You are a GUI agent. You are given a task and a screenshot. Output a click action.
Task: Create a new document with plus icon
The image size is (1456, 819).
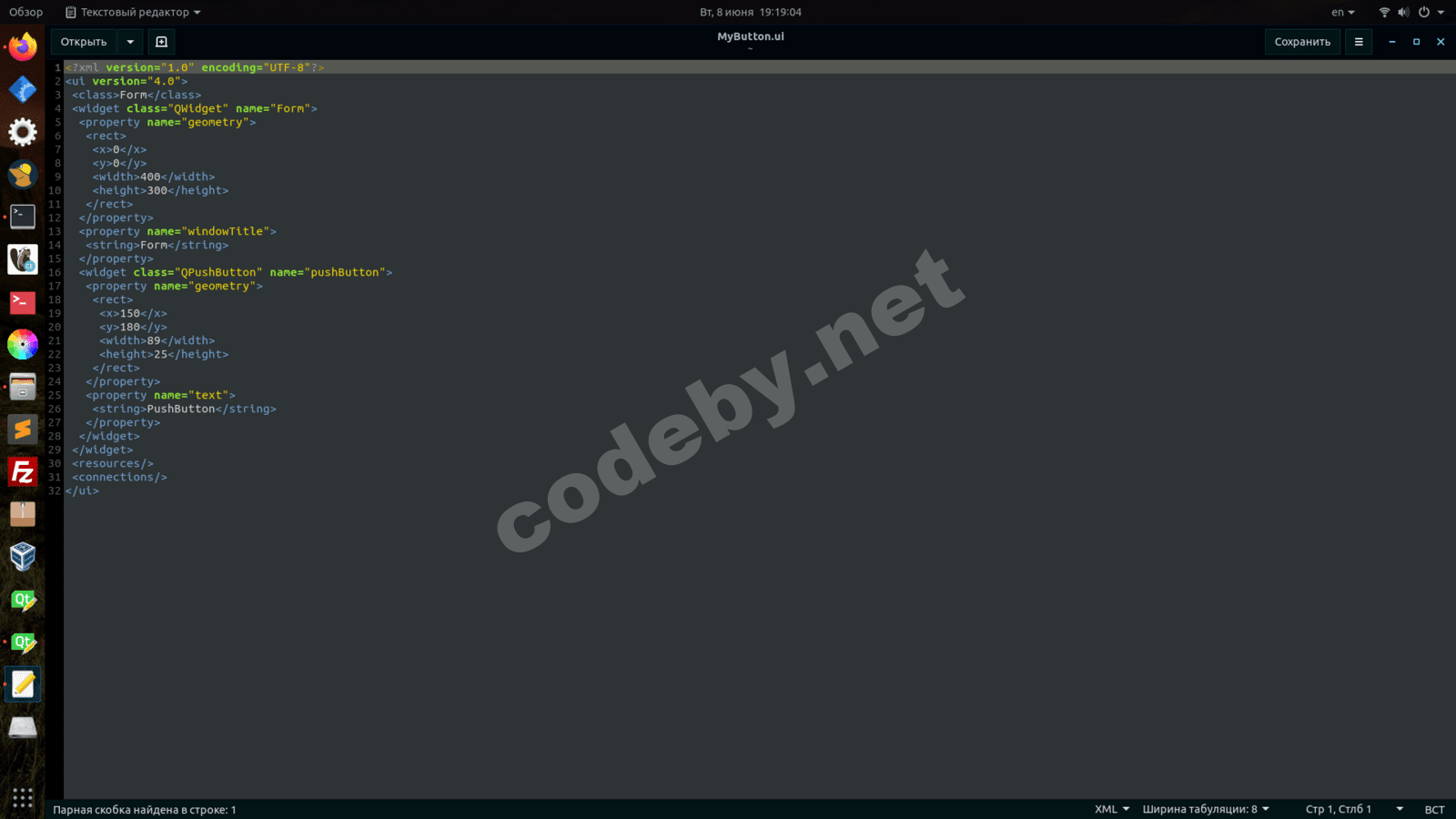[162, 42]
